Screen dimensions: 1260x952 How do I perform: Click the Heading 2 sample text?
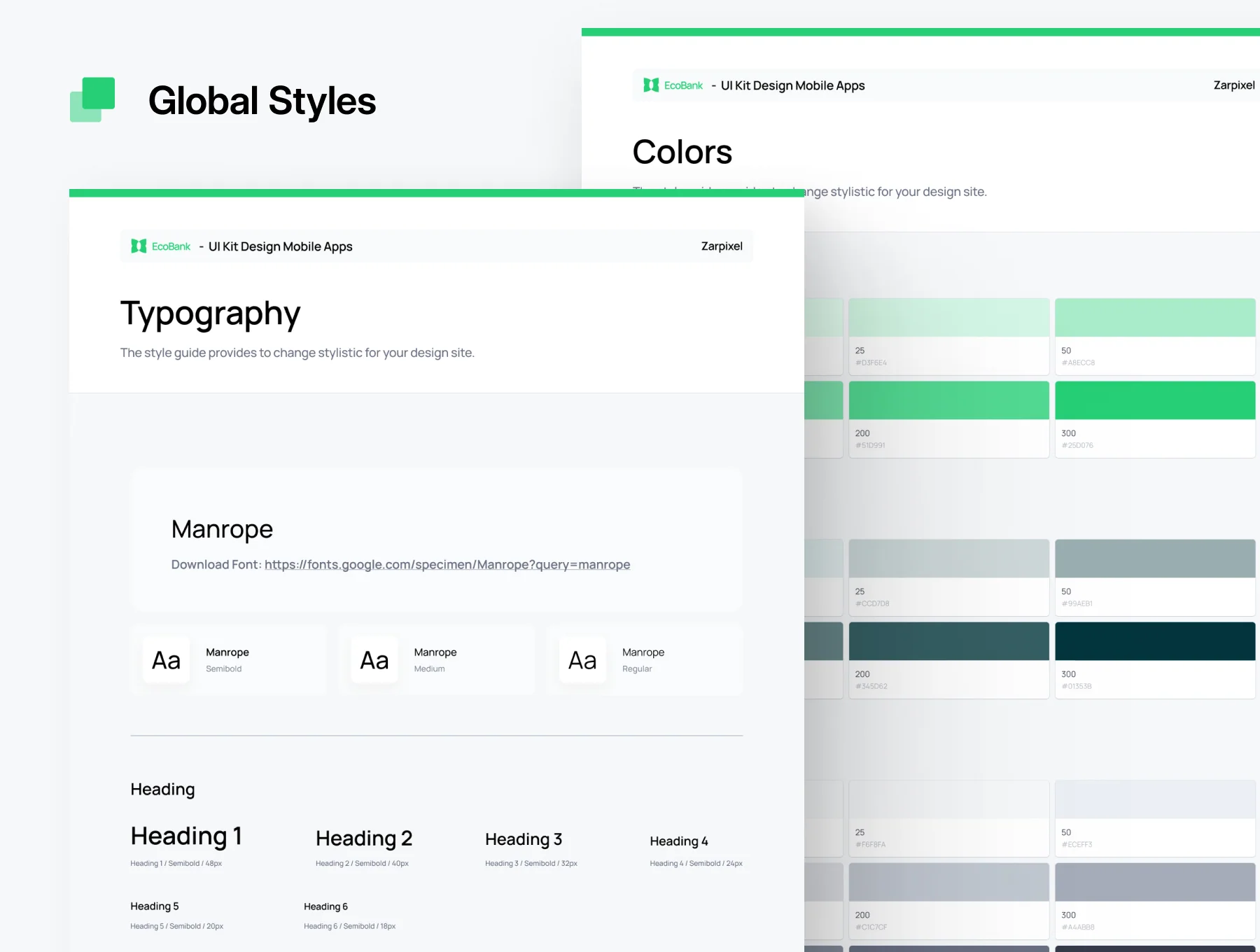click(x=364, y=838)
